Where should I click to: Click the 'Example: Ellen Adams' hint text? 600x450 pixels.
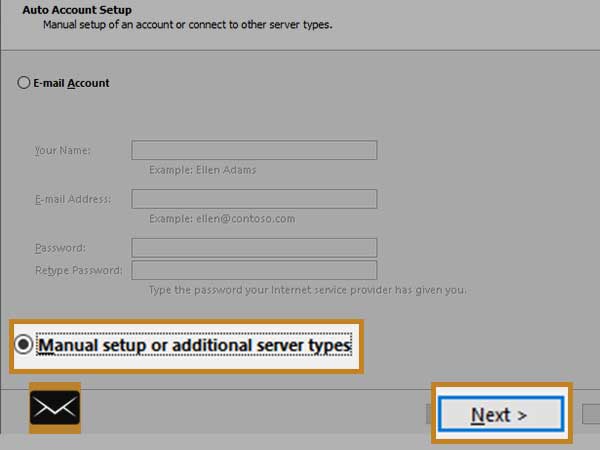[202, 170]
